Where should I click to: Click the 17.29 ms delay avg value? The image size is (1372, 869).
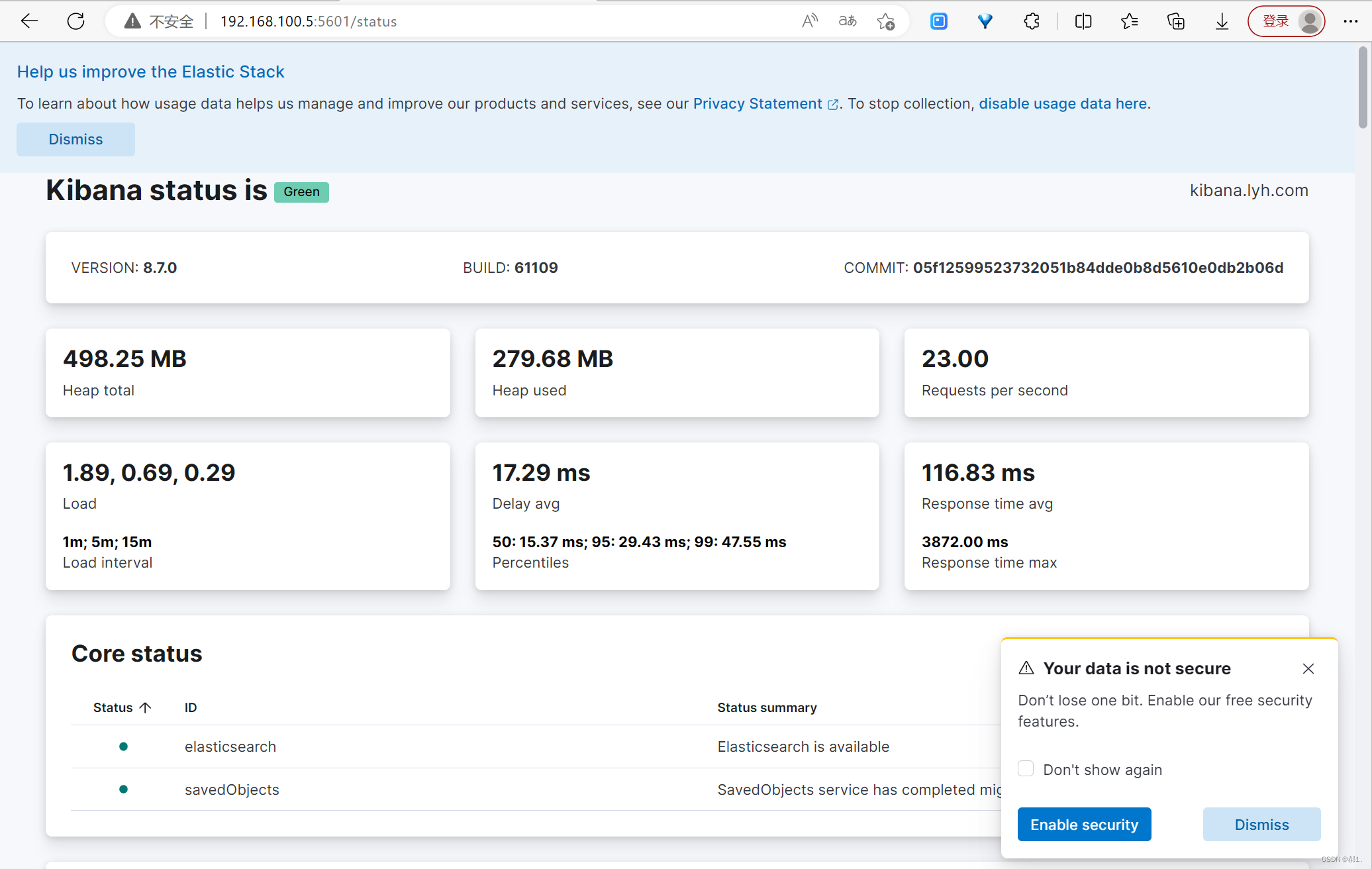coord(541,472)
